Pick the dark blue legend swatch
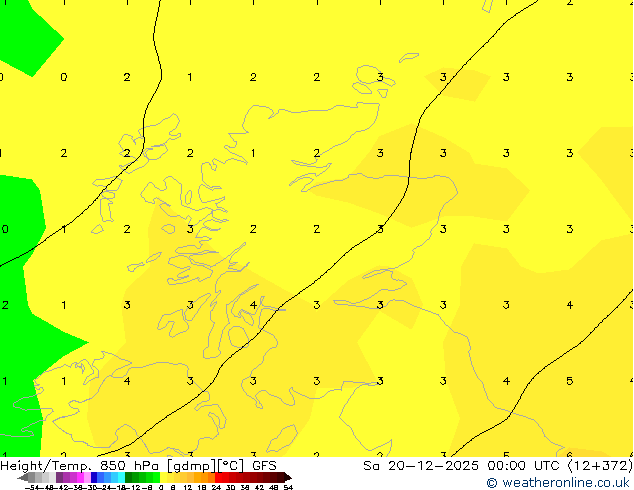 coord(94,477)
